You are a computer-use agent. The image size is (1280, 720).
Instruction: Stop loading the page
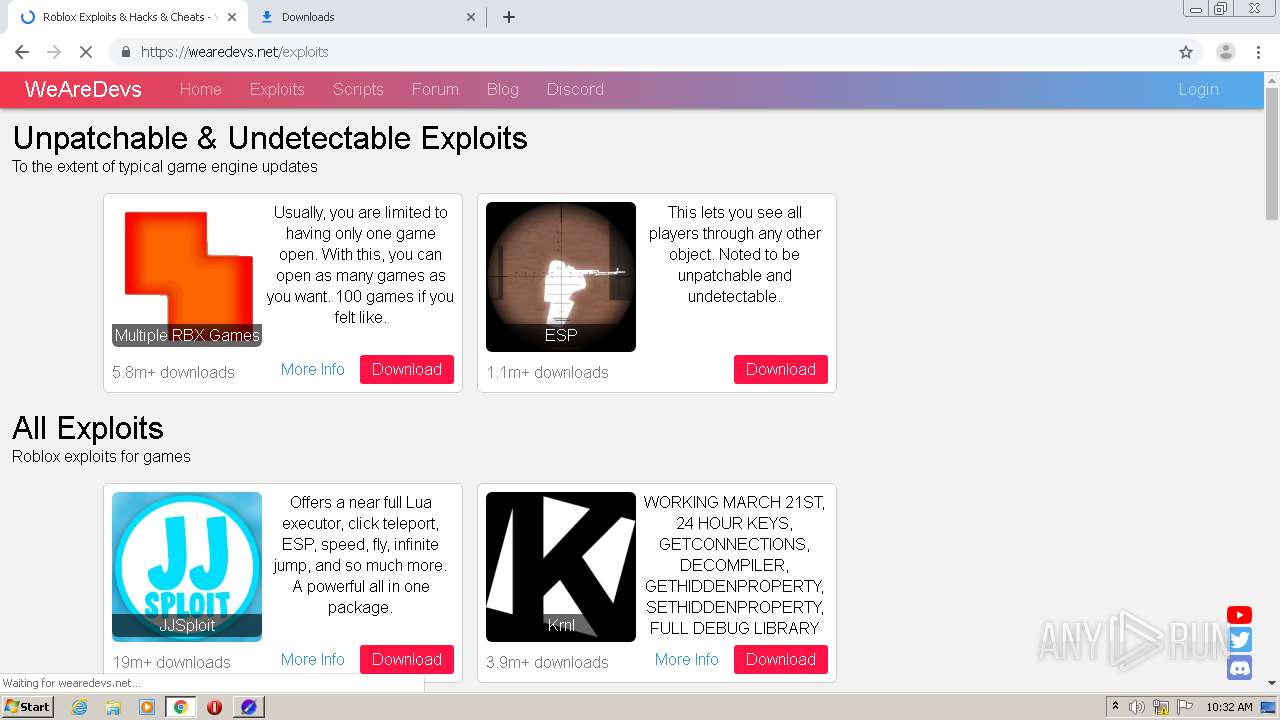[86, 52]
